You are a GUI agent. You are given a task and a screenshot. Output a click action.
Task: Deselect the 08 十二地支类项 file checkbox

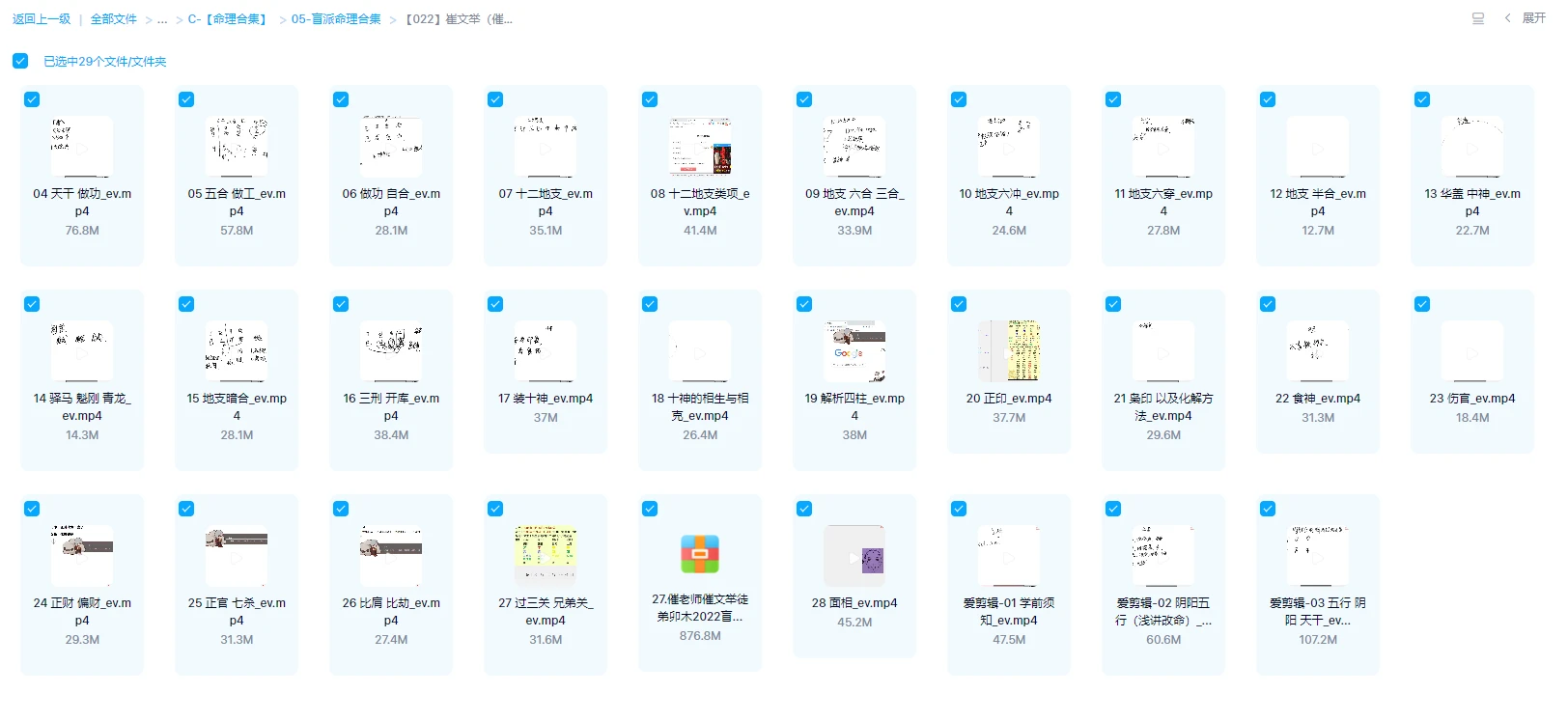(x=650, y=99)
